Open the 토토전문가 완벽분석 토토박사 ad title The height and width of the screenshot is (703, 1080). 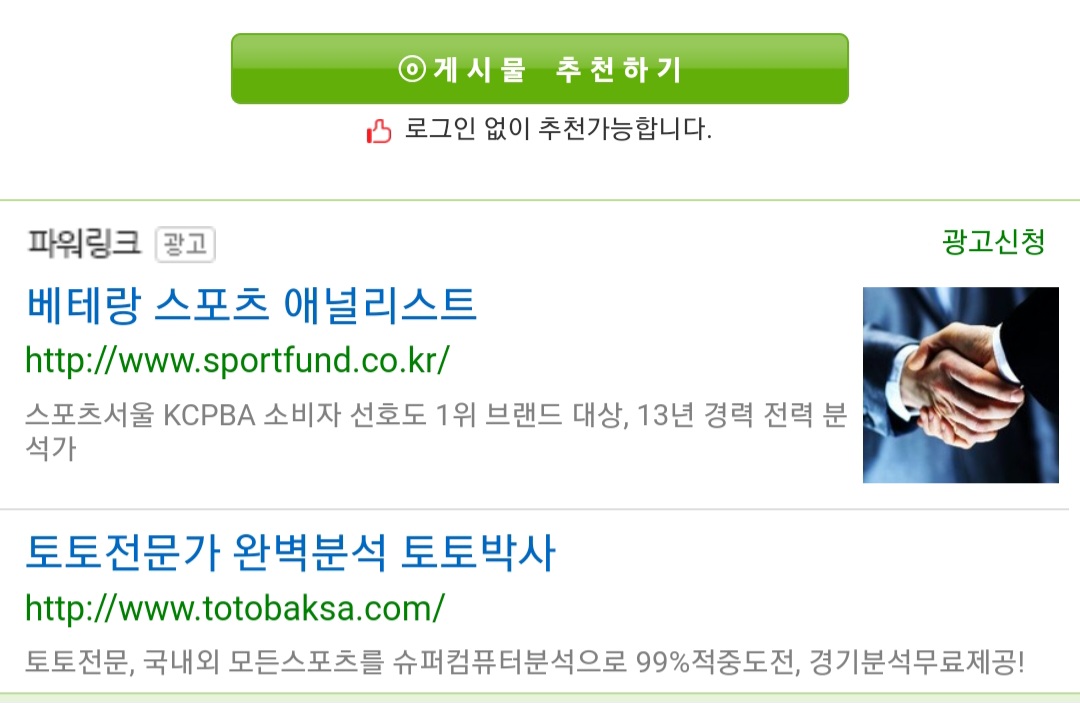(290, 552)
